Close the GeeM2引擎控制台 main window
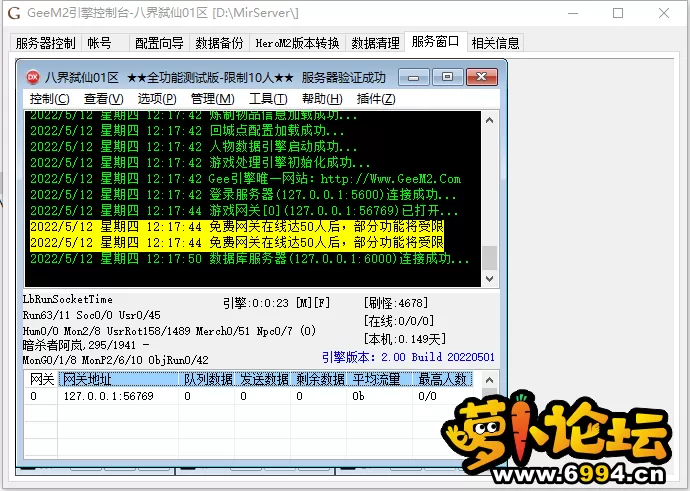This screenshot has height=491, width=690. (x=664, y=13)
